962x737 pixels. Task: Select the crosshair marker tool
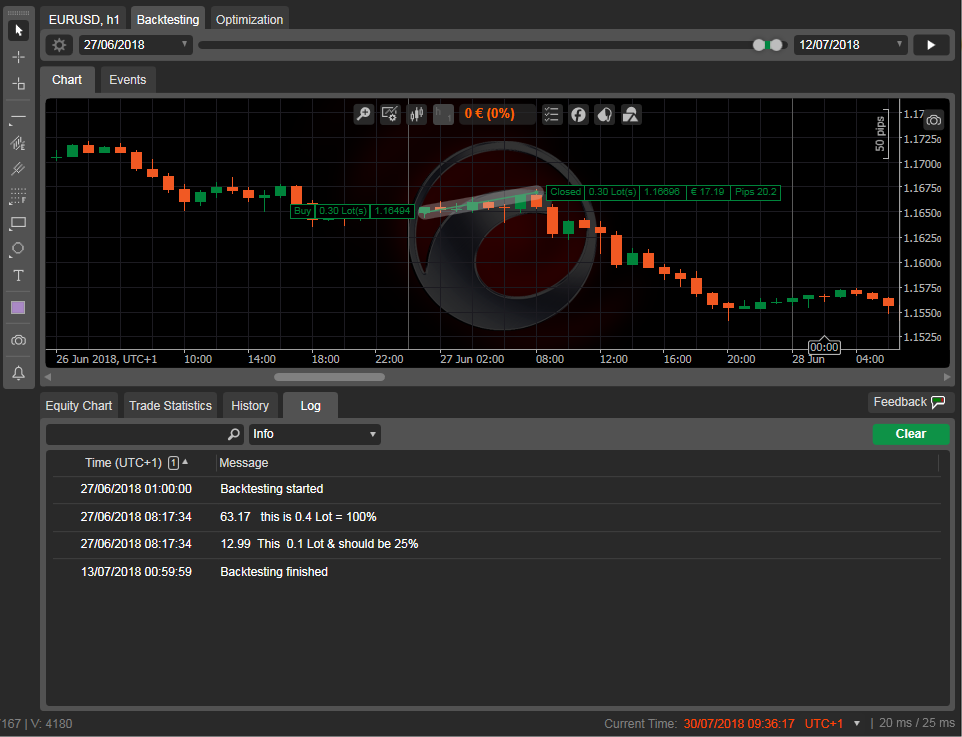pos(18,83)
